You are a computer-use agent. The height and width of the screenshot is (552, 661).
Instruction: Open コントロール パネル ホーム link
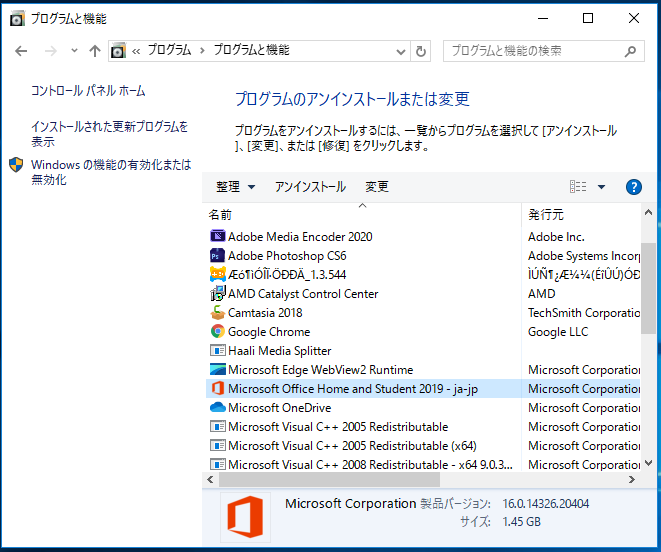[x=88, y=91]
